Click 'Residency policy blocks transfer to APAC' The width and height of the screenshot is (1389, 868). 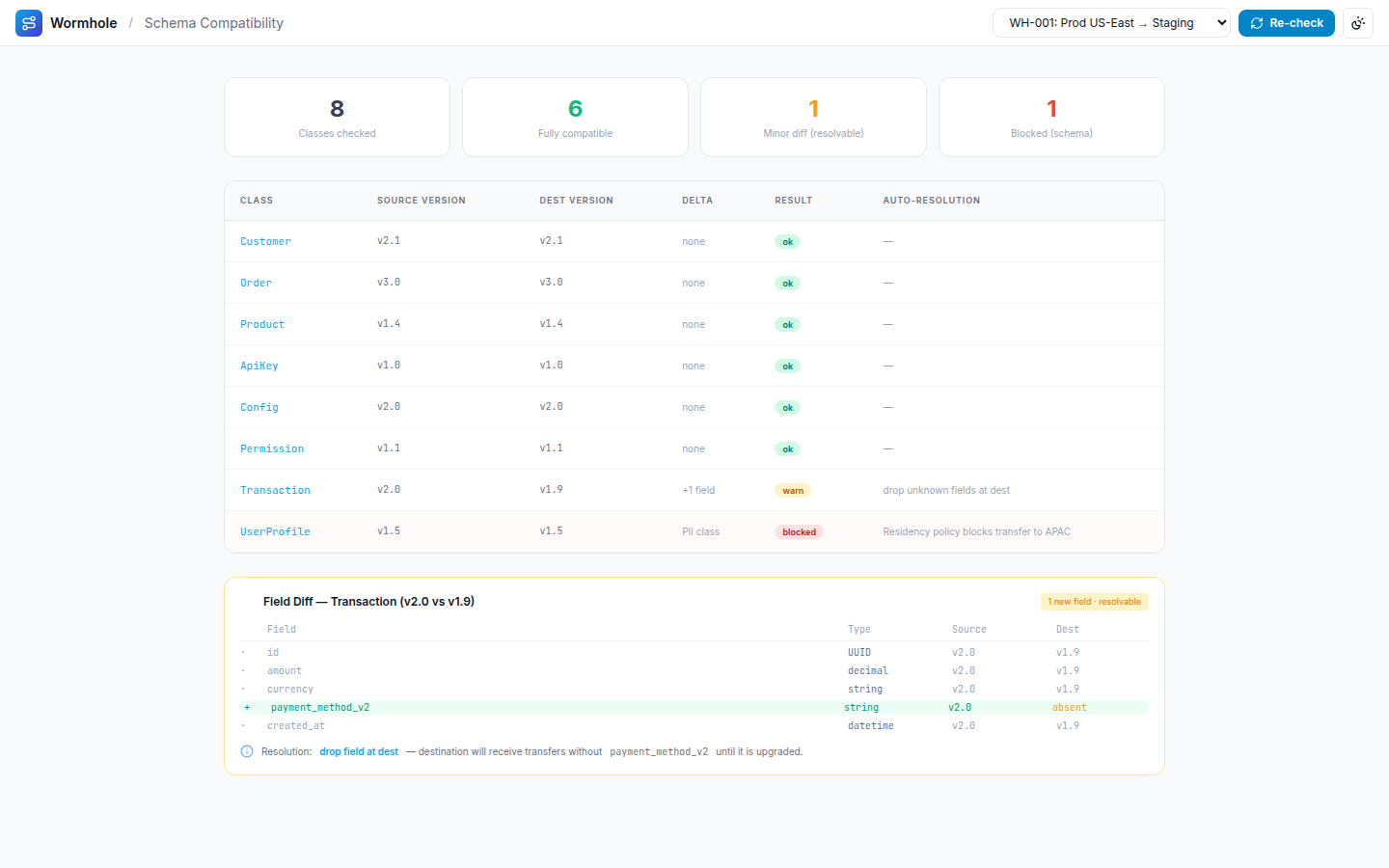pyautogui.click(x=976, y=531)
